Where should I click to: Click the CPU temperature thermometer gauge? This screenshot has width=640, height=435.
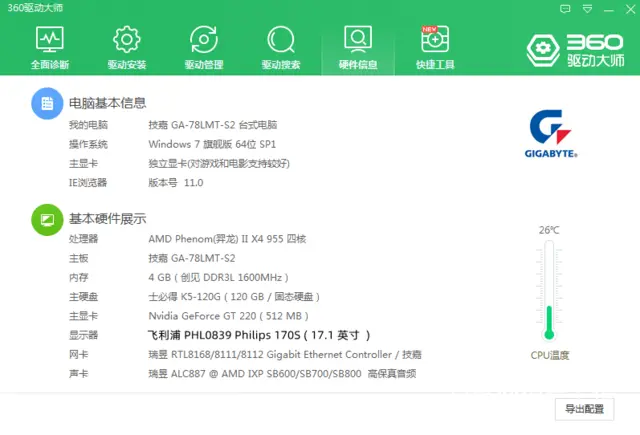click(549, 290)
